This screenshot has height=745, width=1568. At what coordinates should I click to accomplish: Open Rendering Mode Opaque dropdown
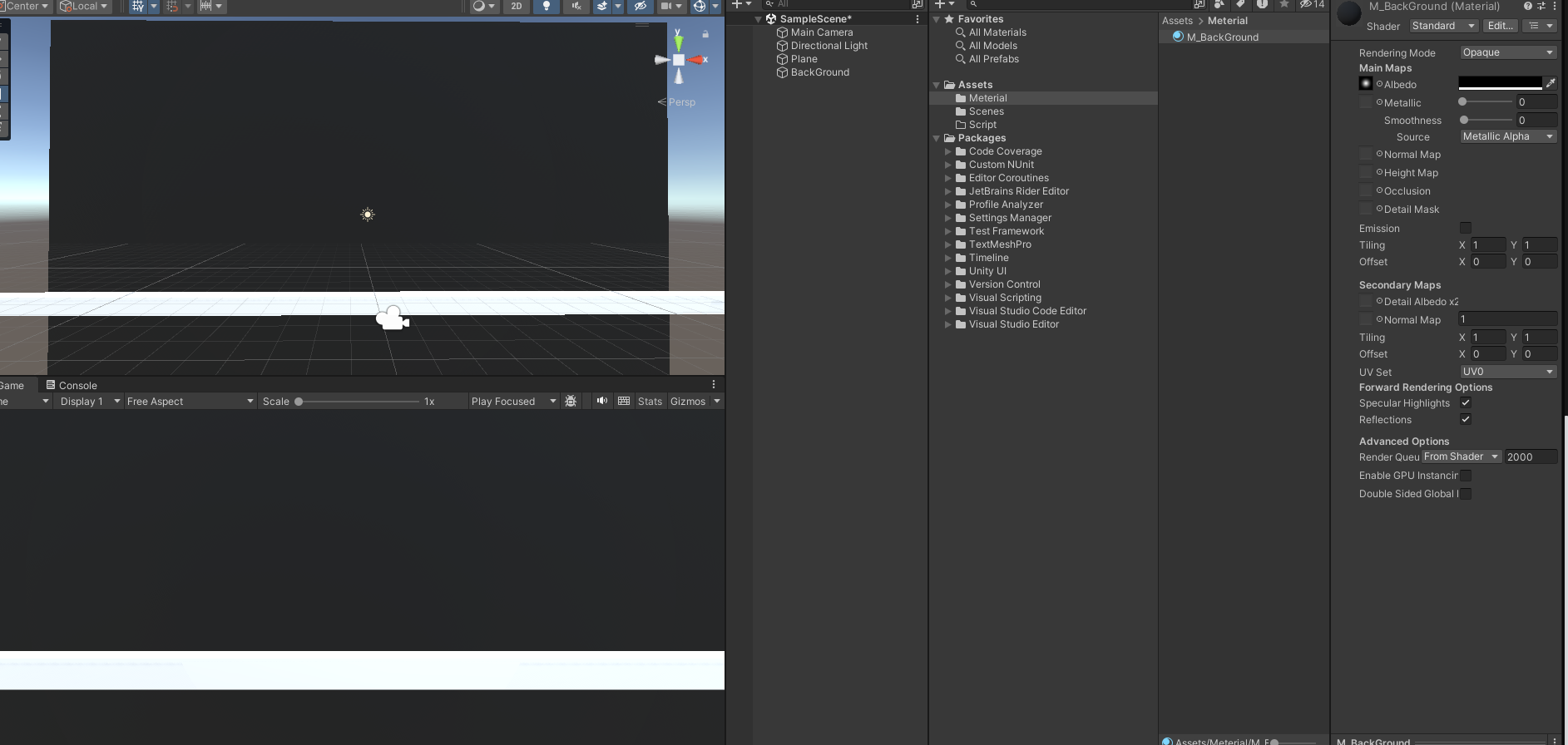[x=1508, y=52]
